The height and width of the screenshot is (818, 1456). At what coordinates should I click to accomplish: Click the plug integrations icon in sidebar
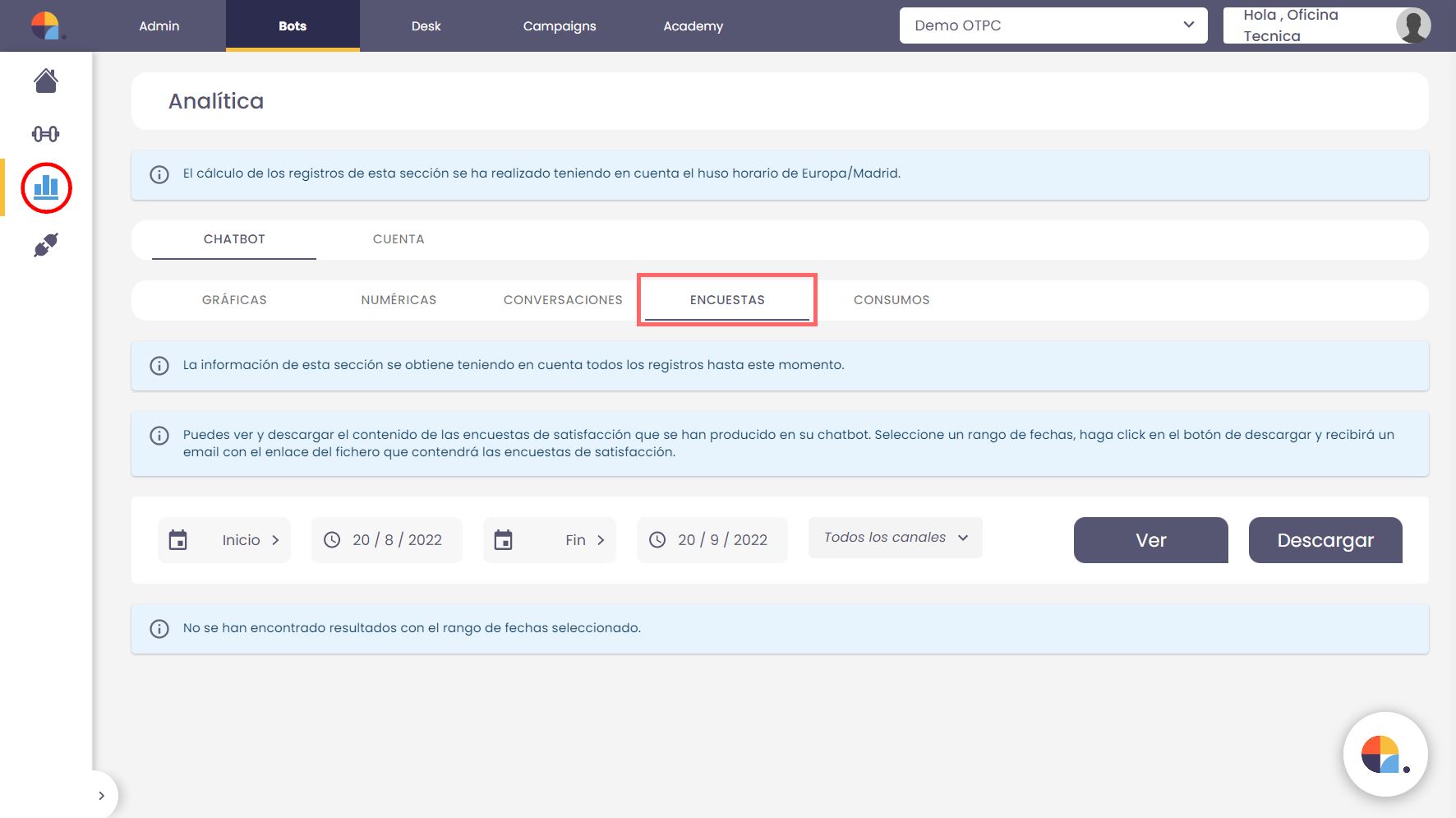point(46,245)
